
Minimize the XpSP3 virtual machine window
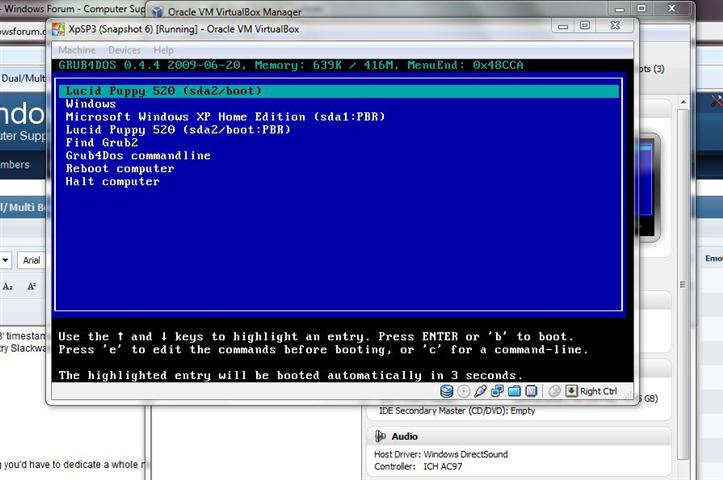[x=563, y=26]
